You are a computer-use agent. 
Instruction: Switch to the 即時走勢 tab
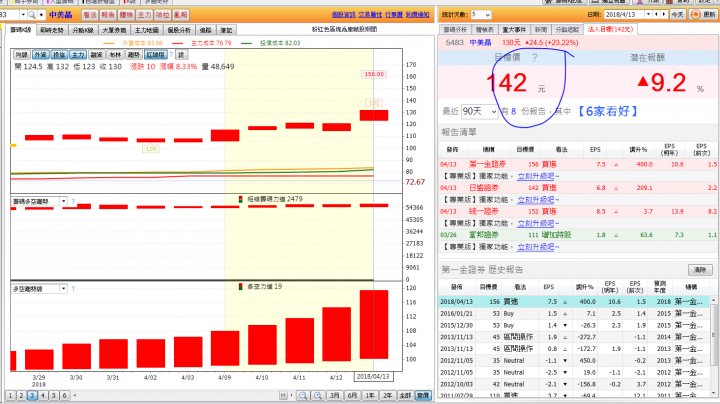[x=52, y=30]
